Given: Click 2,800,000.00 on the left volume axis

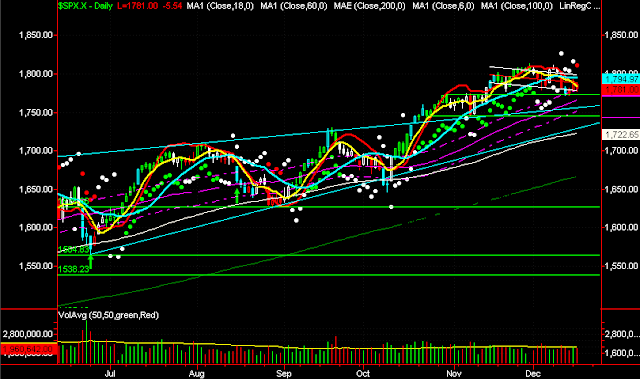Looking at the screenshot, I should [x=28, y=335].
